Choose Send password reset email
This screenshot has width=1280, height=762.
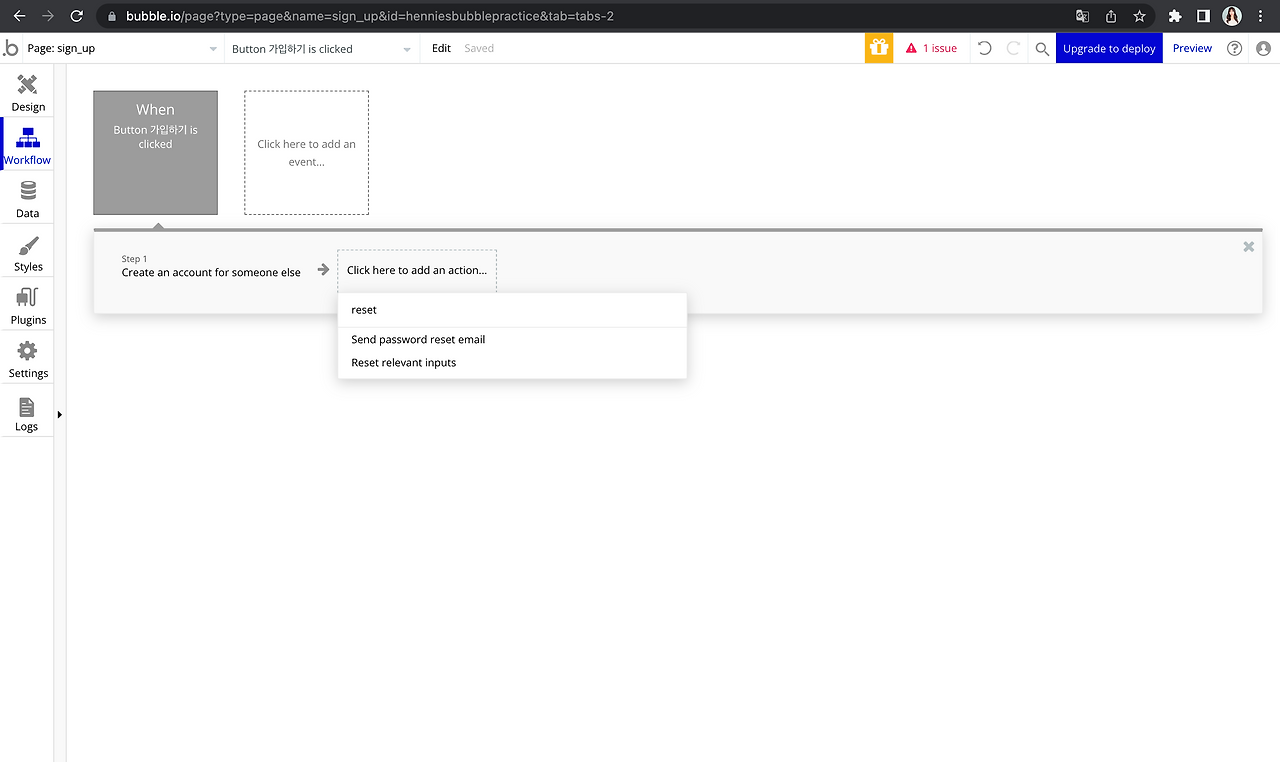click(418, 340)
